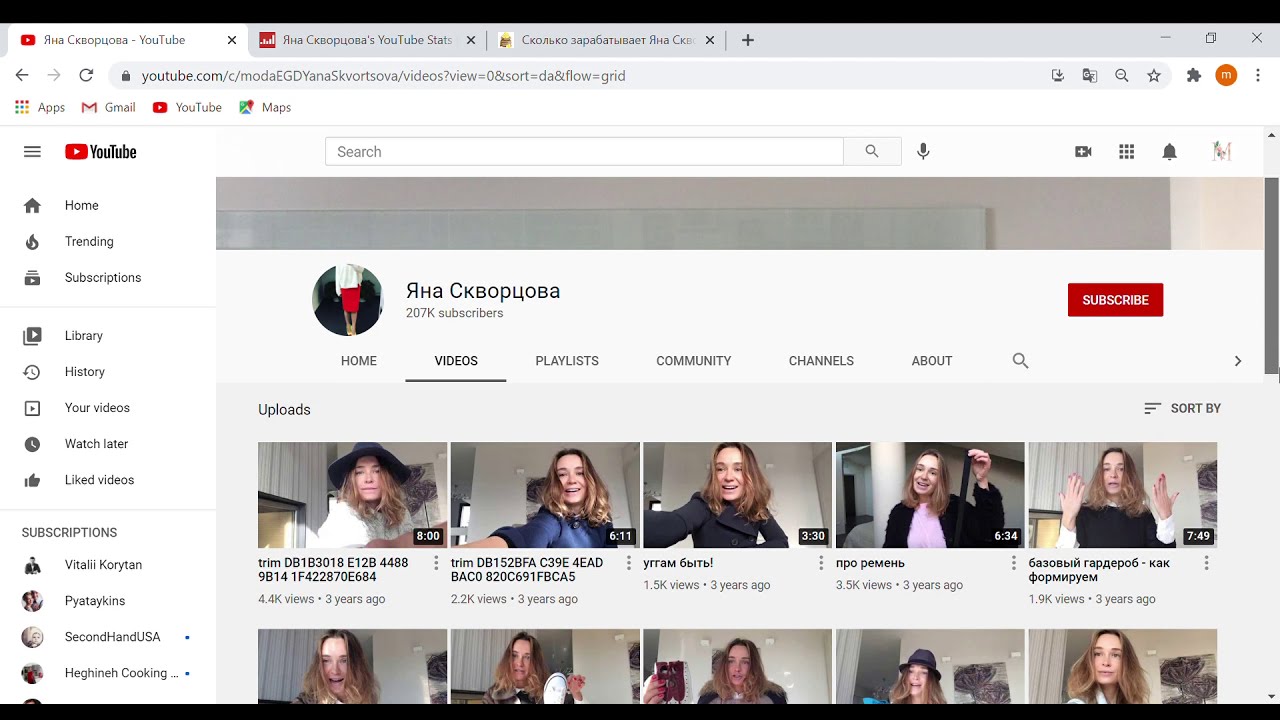Switch to channel HOME tab
The height and width of the screenshot is (720, 1280).
click(359, 361)
